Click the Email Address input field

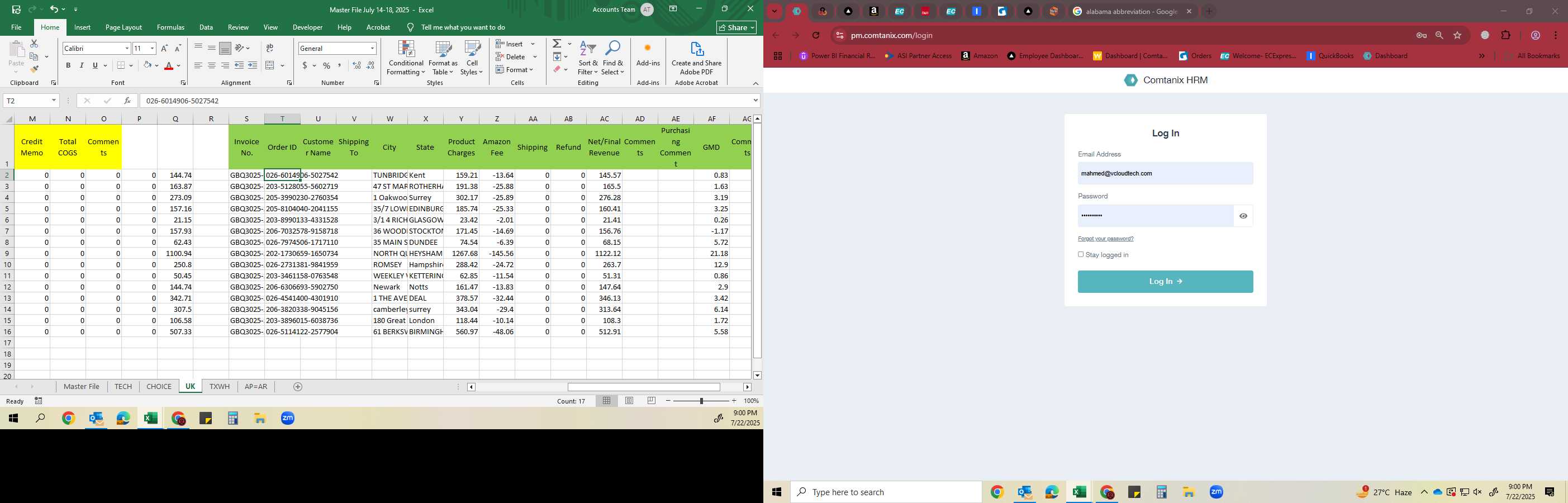1165,174
